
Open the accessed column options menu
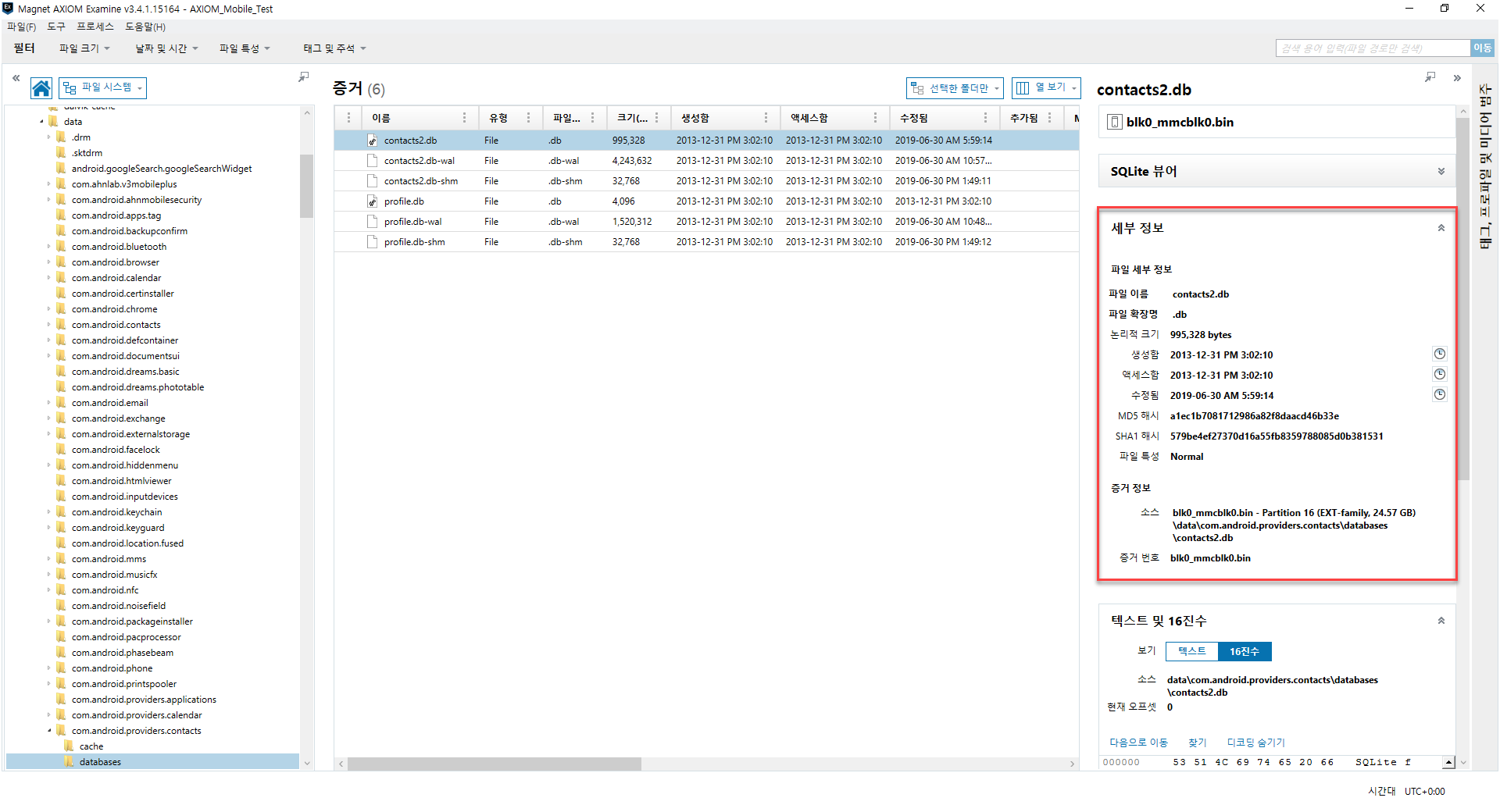click(875, 118)
